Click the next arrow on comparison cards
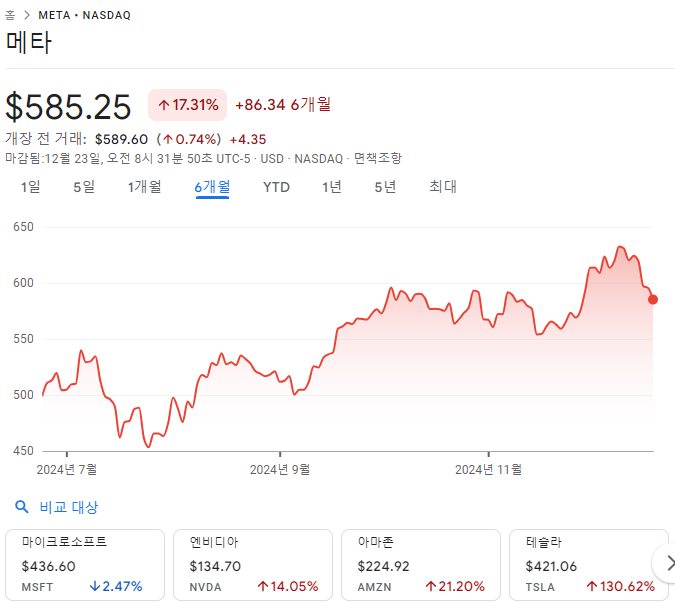 click(667, 563)
